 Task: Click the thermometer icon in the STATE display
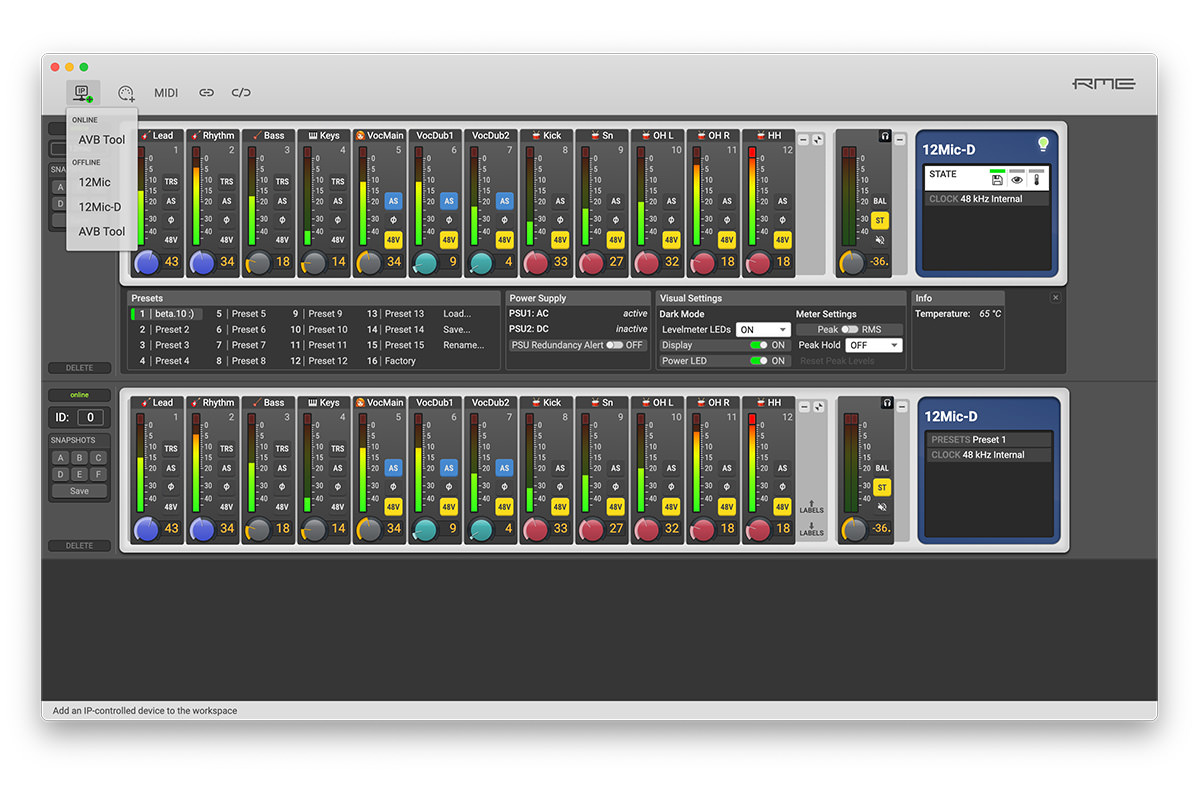[1037, 179]
